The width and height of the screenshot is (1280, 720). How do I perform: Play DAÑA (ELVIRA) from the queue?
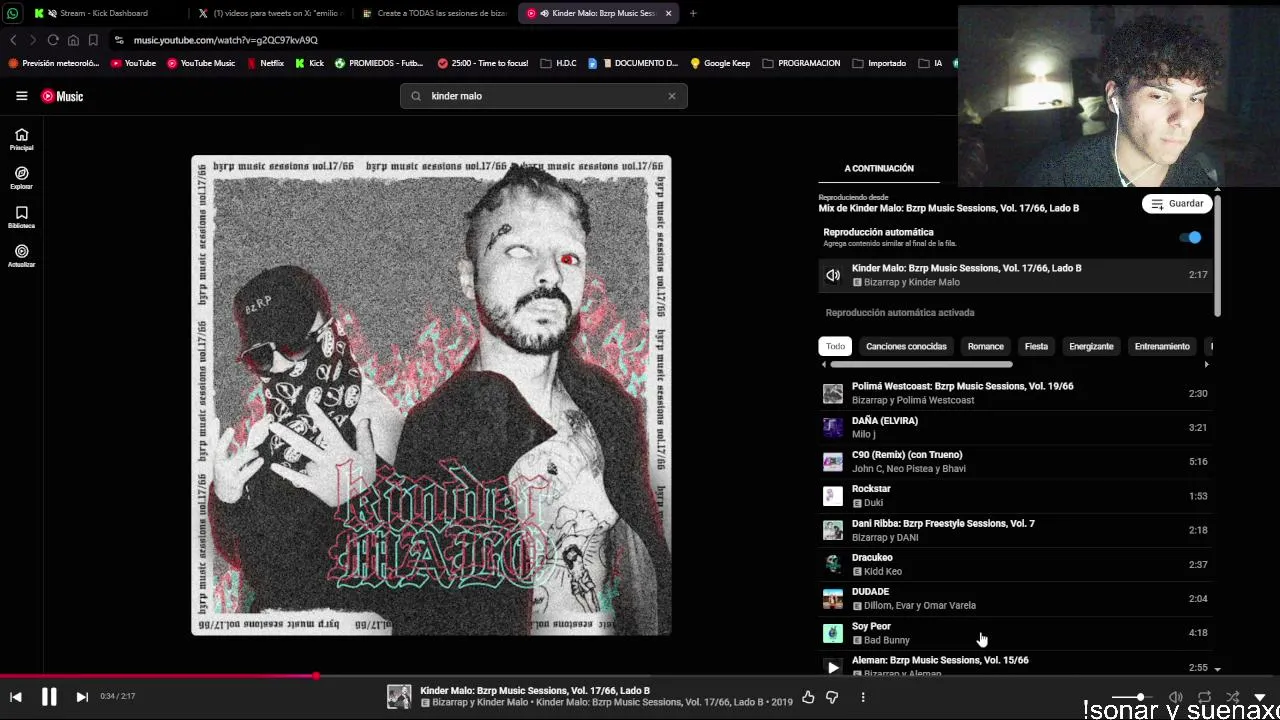pyautogui.click(x=1015, y=427)
